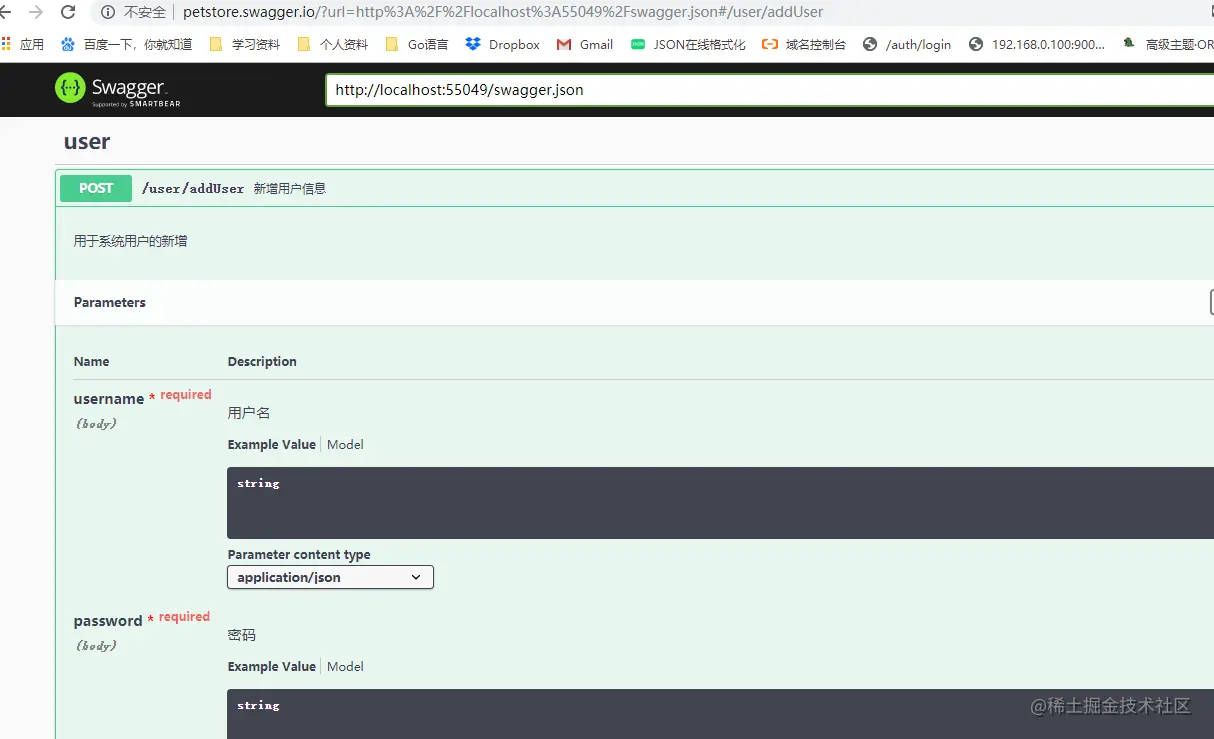The width and height of the screenshot is (1214, 739).
Task: Switch to Model view for username
Action: coord(345,444)
